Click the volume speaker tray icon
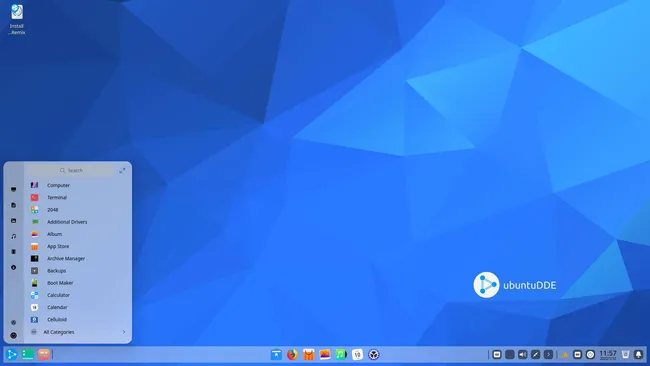Viewport: 650px width, 366px height. pyautogui.click(x=522, y=354)
